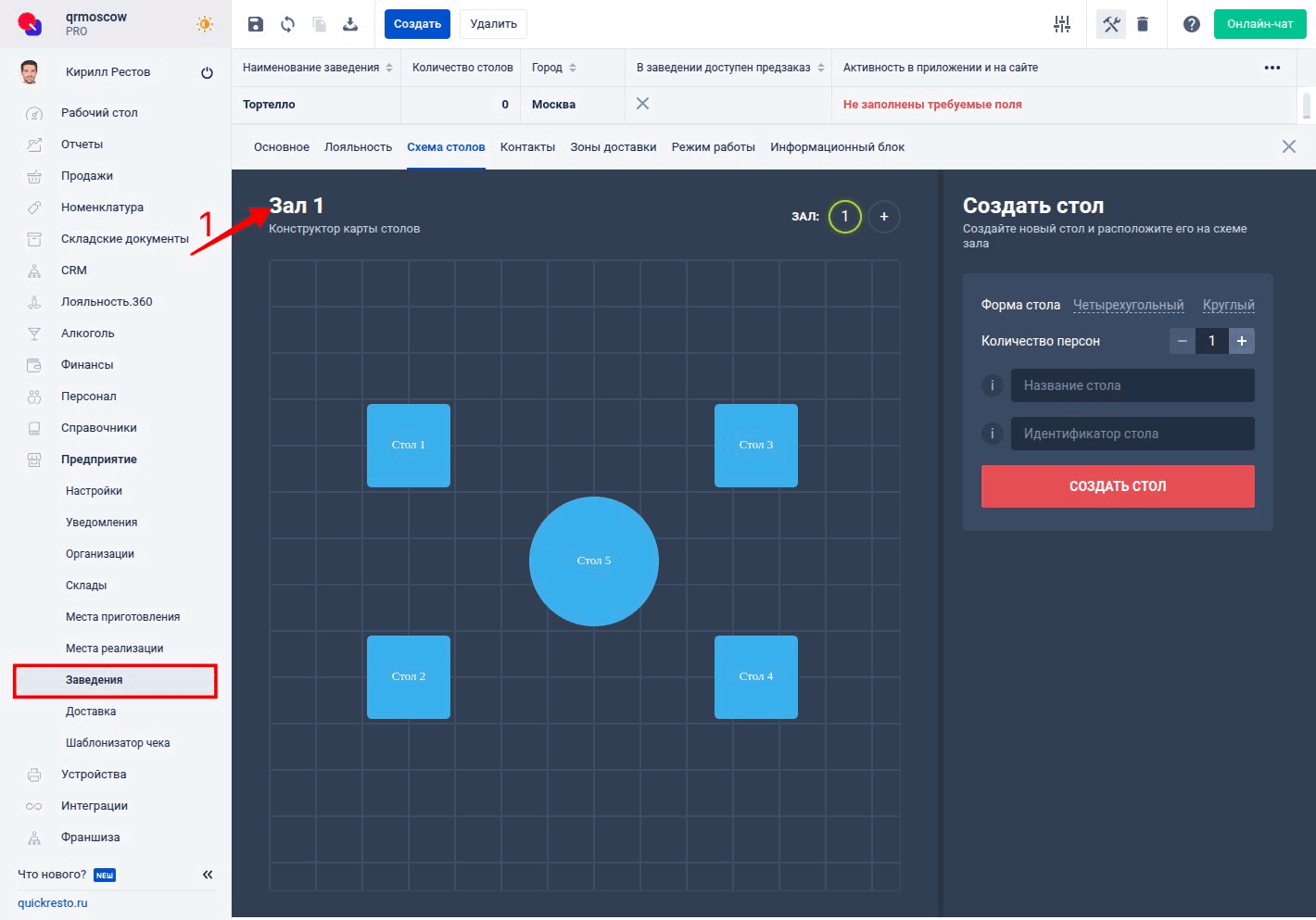
Task: Click the refresh arrows icon in toolbar
Action: tap(287, 24)
